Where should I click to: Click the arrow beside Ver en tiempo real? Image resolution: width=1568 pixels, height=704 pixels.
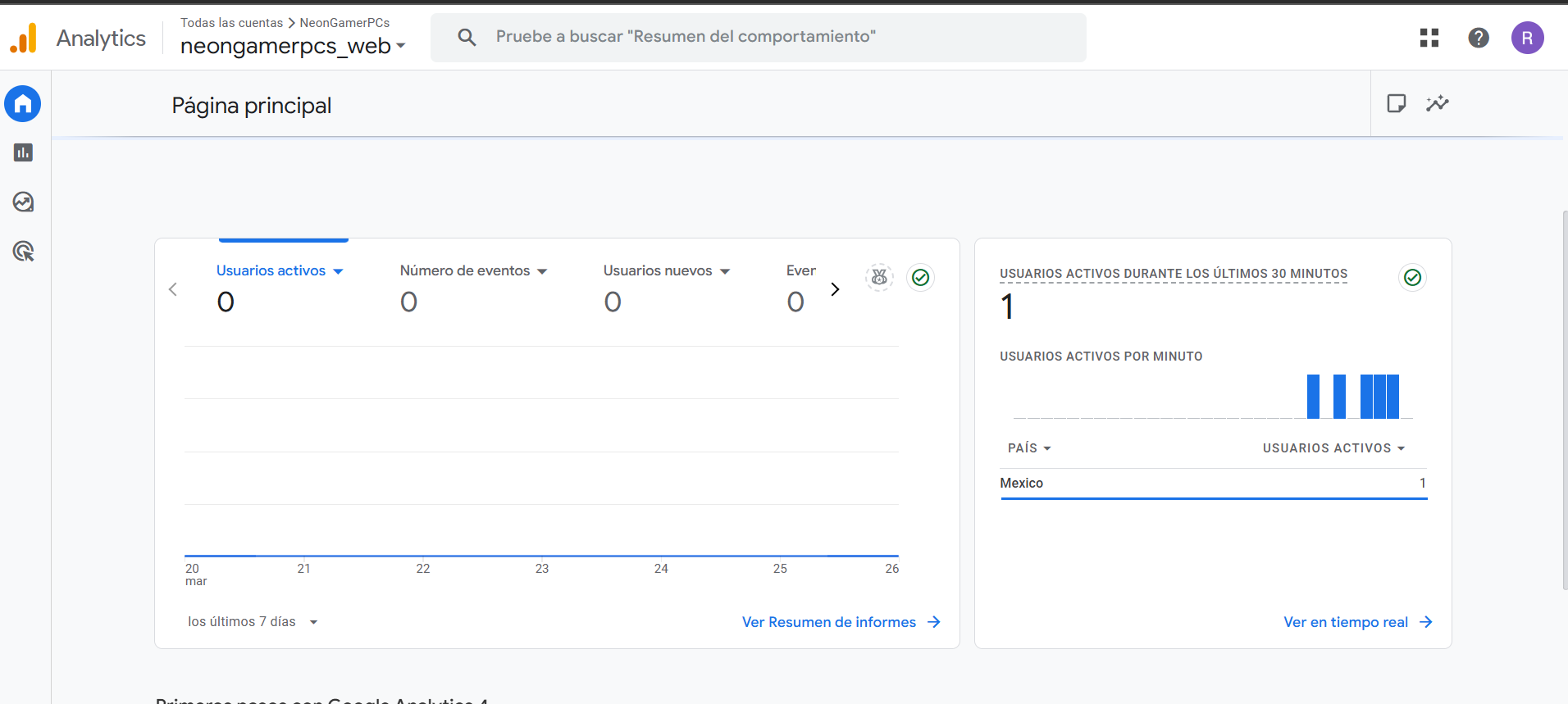pyautogui.click(x=1426, y=622)
